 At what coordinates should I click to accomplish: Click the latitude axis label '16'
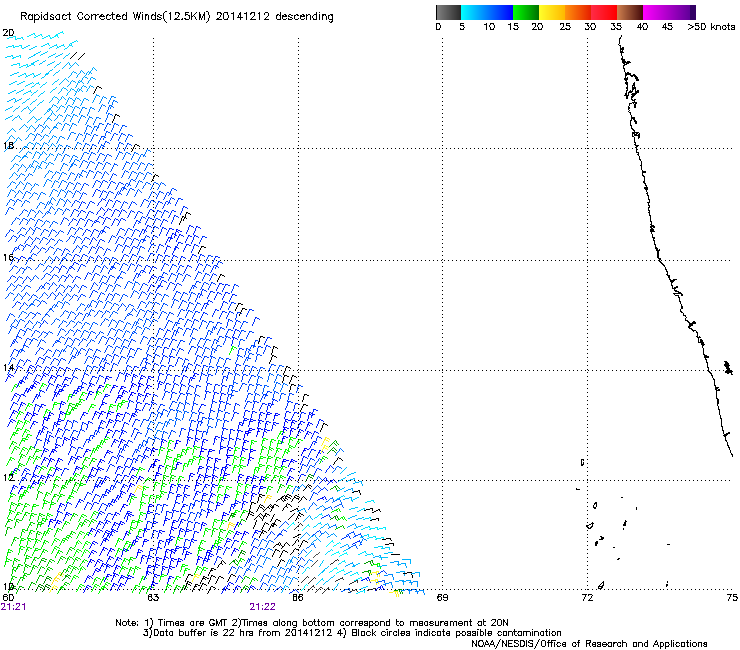coord(8,257)
